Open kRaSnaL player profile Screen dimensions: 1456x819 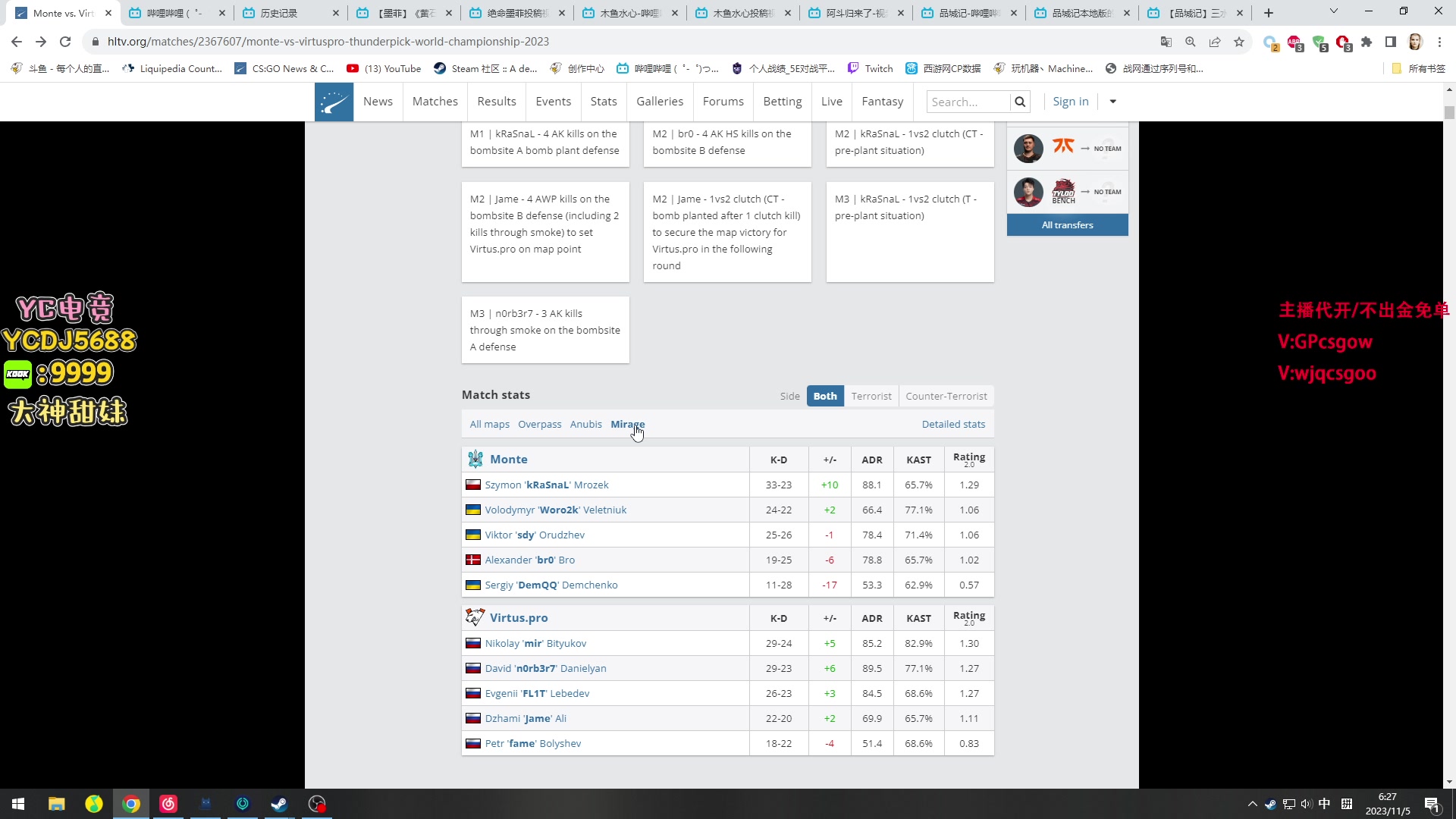point(547,485)
